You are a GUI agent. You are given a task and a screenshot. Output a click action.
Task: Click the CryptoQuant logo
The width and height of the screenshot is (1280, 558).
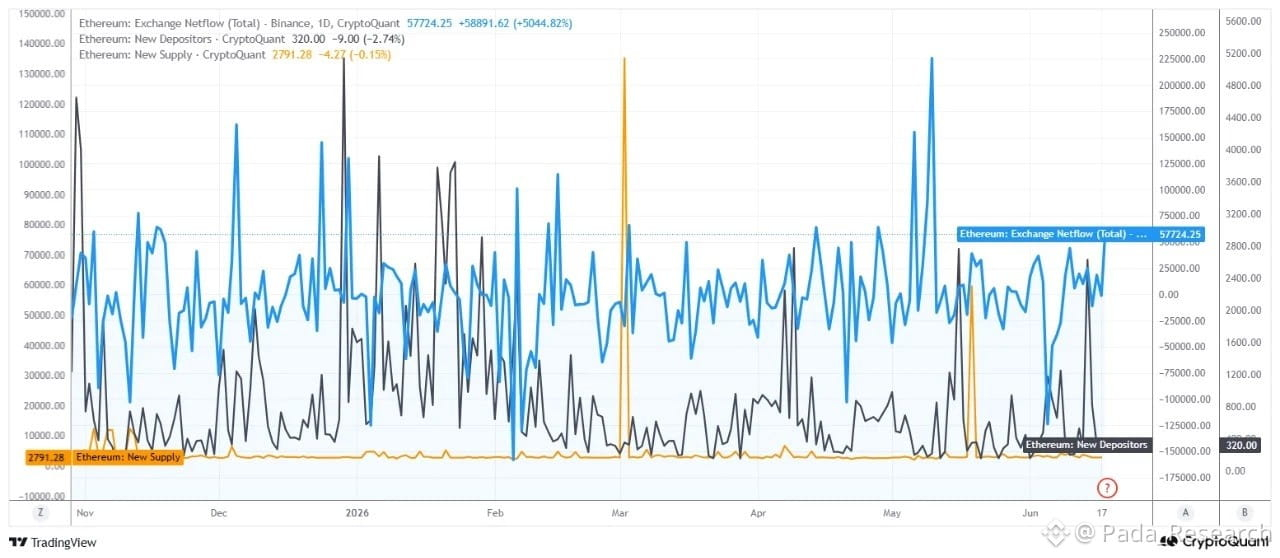pos(1215,542)
